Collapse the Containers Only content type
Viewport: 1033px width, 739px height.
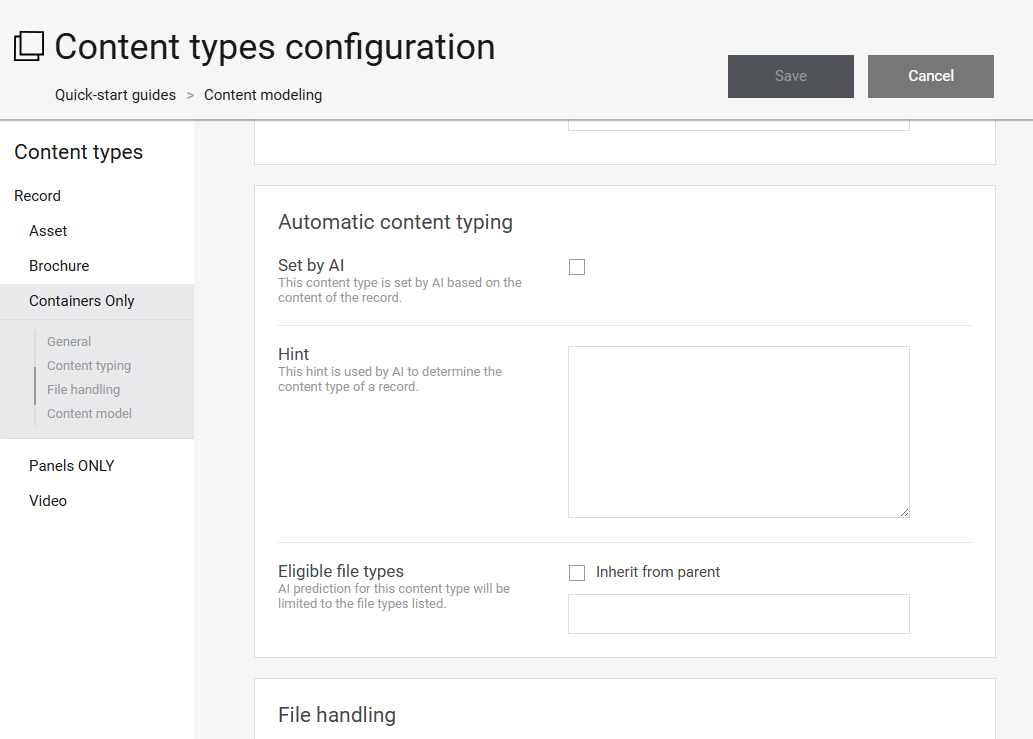pyautogui.click(x=82, y=301)
